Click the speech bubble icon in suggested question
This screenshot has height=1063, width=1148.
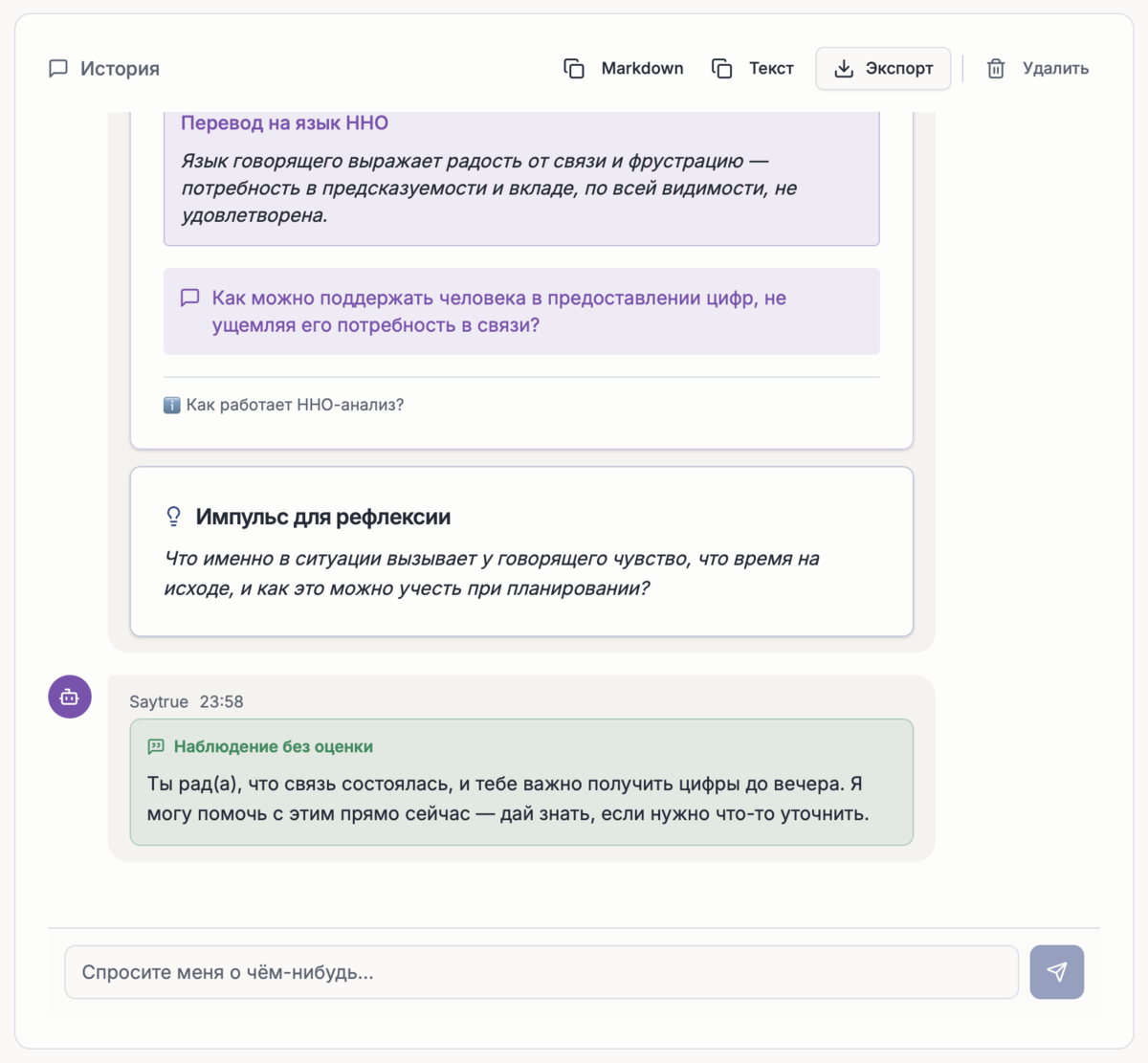[190, 299]
